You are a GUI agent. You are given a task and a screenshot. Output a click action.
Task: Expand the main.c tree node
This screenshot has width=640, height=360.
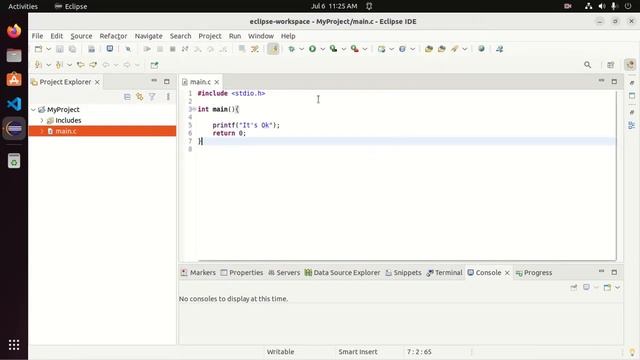42,131
